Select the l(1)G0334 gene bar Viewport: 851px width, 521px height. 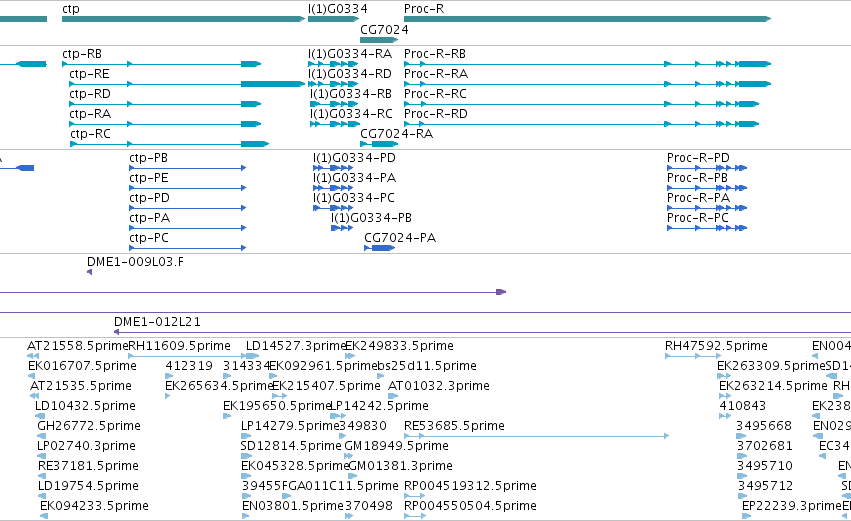point(334,19)
